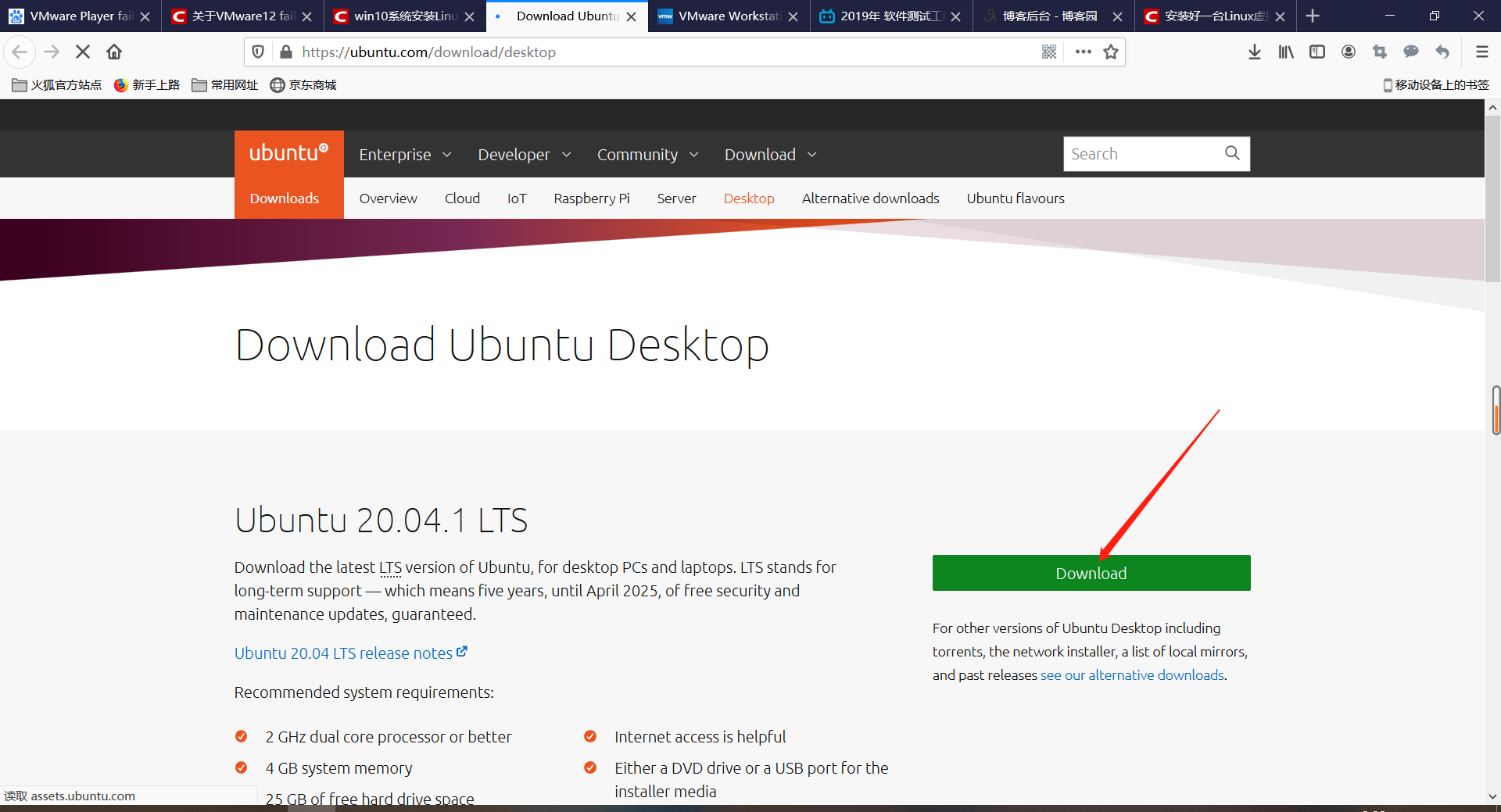The width and height of the screenshot is (1501, 812).
Task: Stop loading the page with the X button
Action: click(83, 52)
